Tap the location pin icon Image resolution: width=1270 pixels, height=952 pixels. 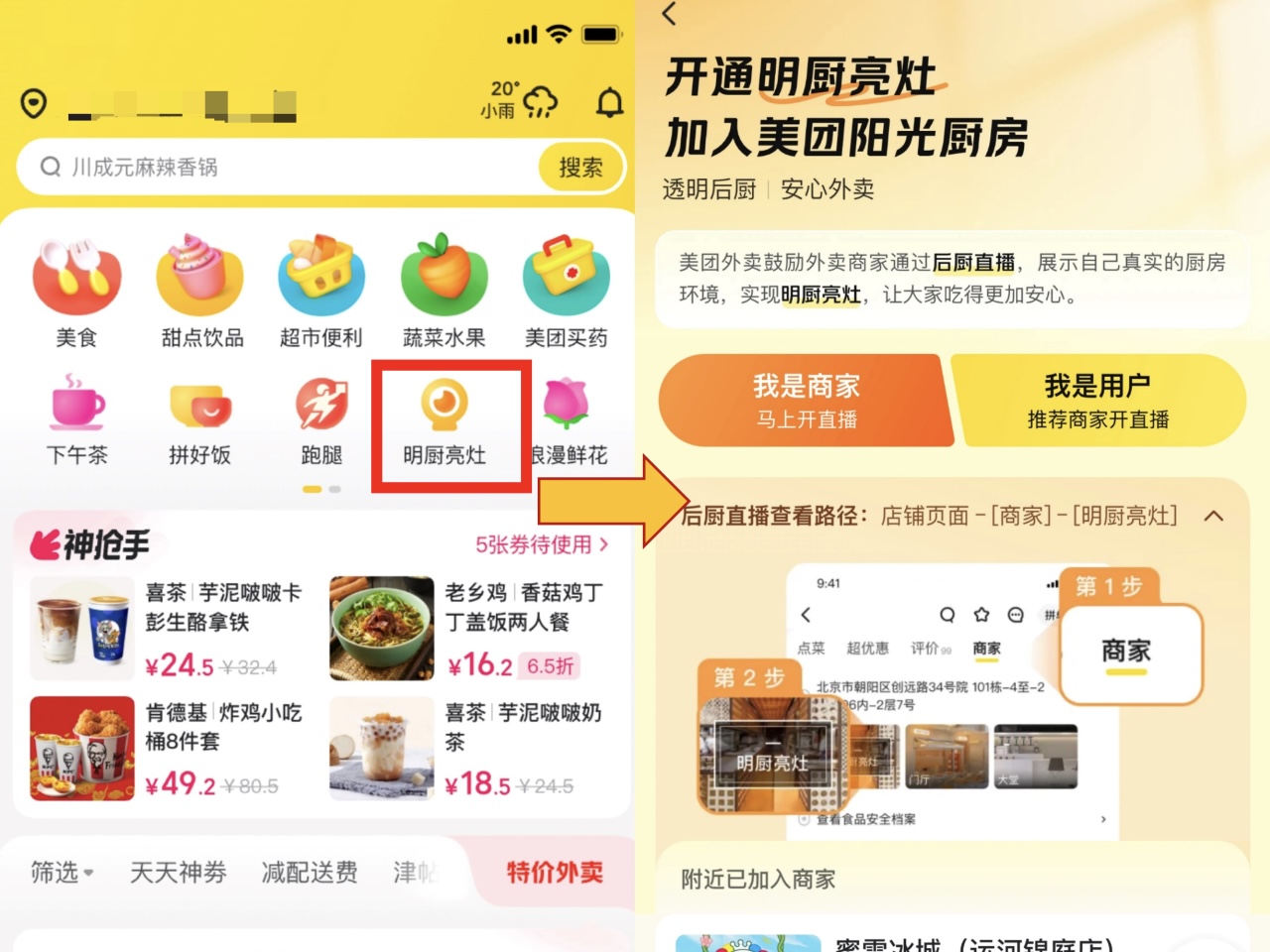point(34,103)
